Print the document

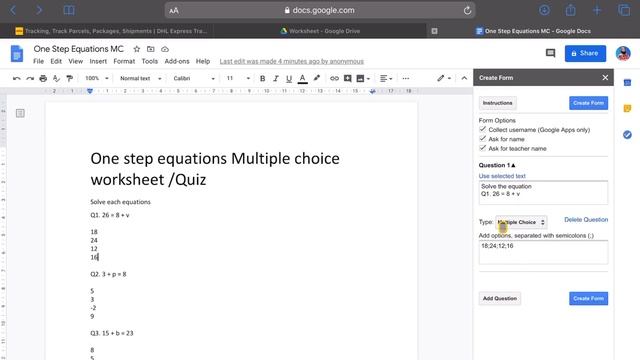(x=43, y=78)
